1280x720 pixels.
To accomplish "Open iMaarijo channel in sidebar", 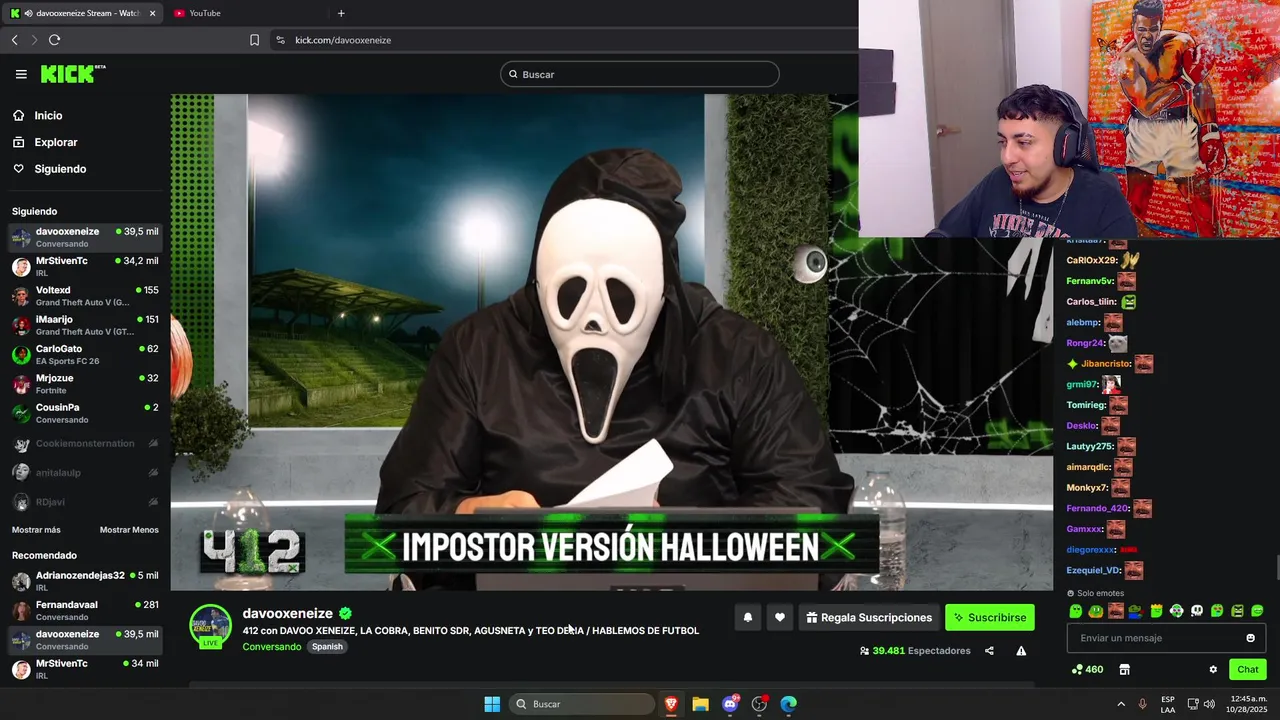I will 85,325.
